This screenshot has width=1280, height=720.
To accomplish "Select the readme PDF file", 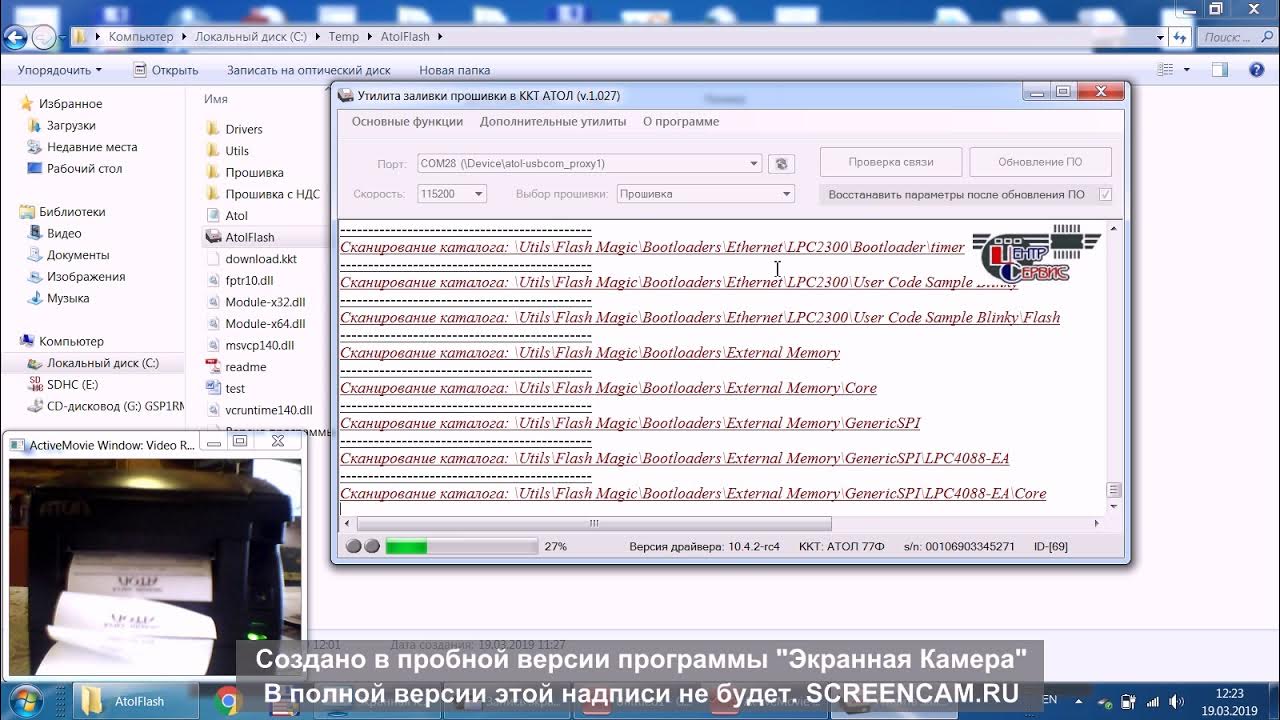I will (245, 367).
